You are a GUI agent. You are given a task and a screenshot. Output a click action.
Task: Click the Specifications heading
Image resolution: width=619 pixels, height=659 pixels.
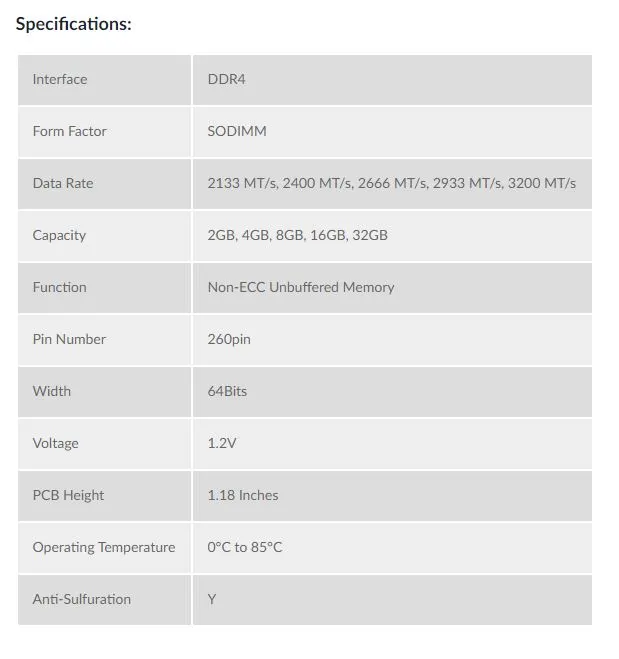coord(74,24)
